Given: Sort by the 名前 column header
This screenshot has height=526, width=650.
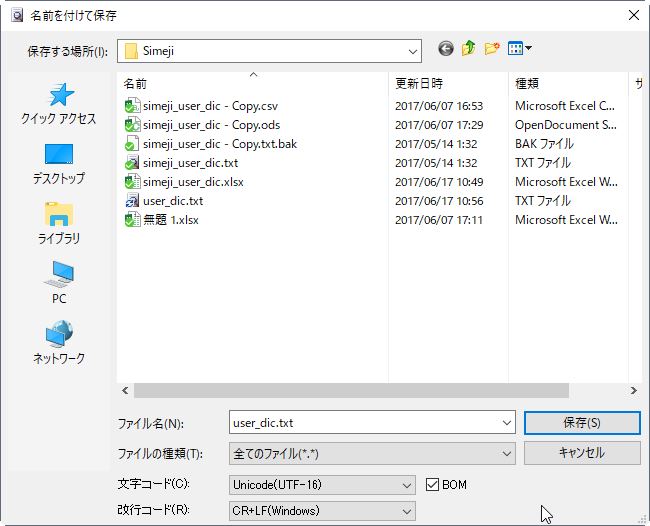Looking at the screenshot, I should [253, 84].
